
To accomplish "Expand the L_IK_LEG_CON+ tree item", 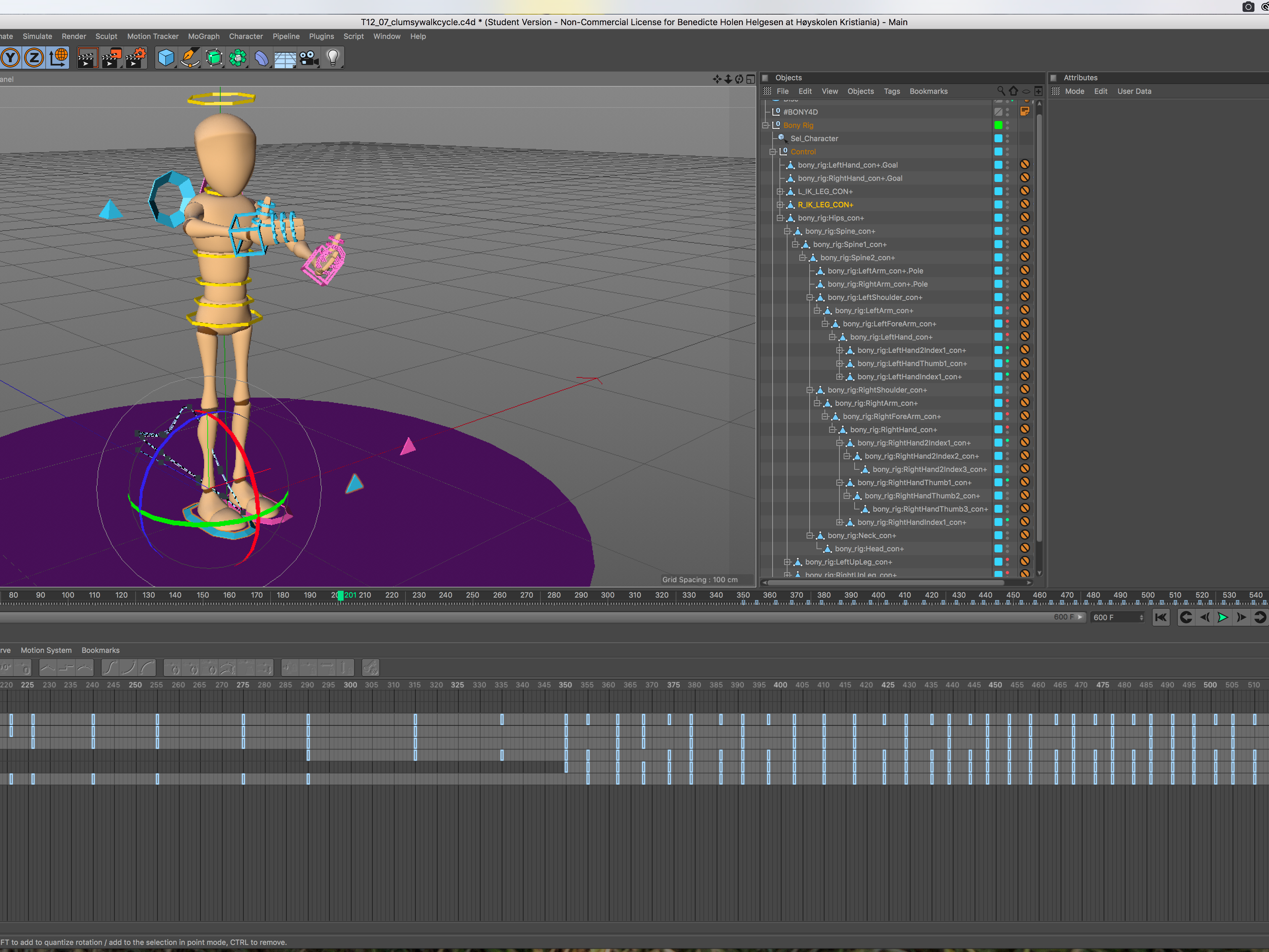I will point(780,192).
